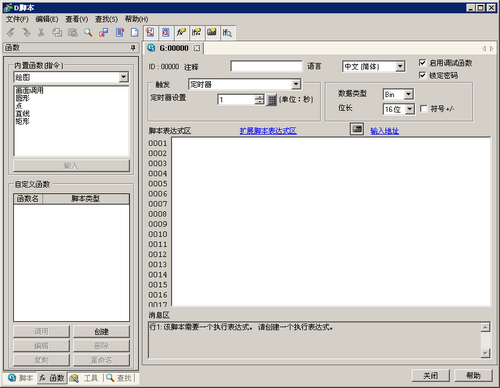500x388 pixels.
Task: Click the If search toolbar icon
Action: click(x=227, y=32)
